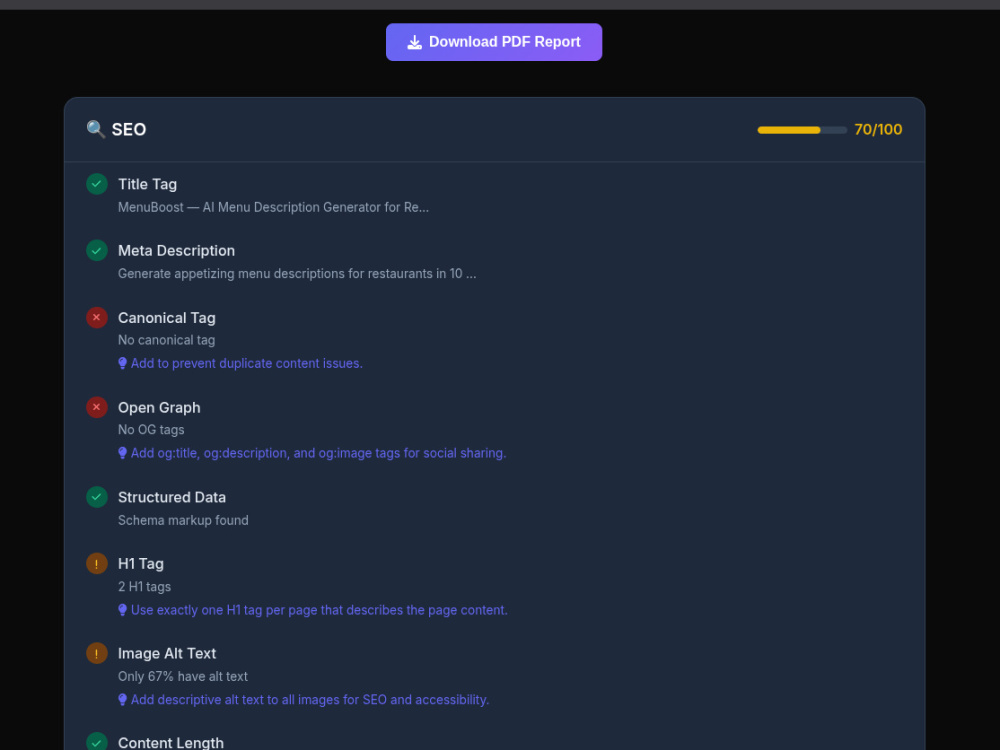Click the 'Add descriptive alt text' recommendation
This screenshot has width=1000, height=750.
point(310,700)
